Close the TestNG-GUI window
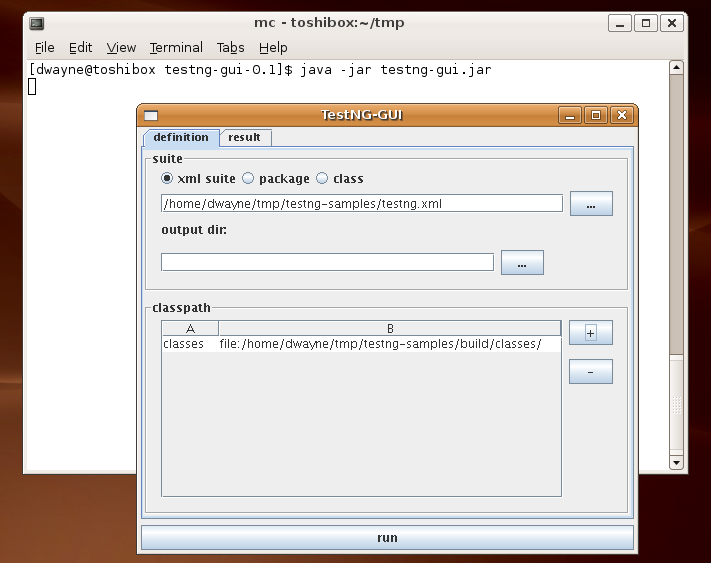This screenshot has height=563, width=711. click(x=622, y=116)
